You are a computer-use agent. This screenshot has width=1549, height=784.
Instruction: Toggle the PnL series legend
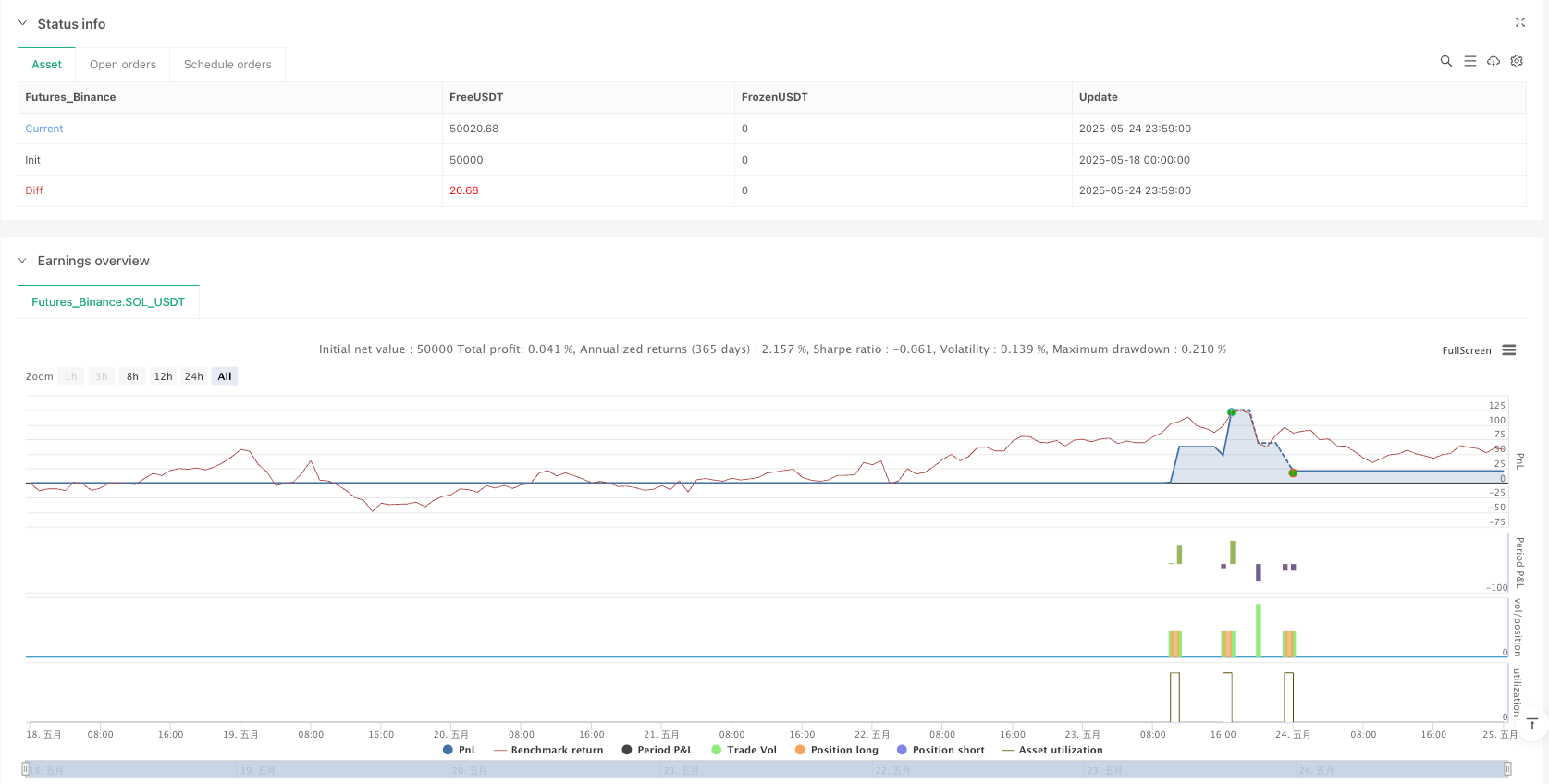460,750
